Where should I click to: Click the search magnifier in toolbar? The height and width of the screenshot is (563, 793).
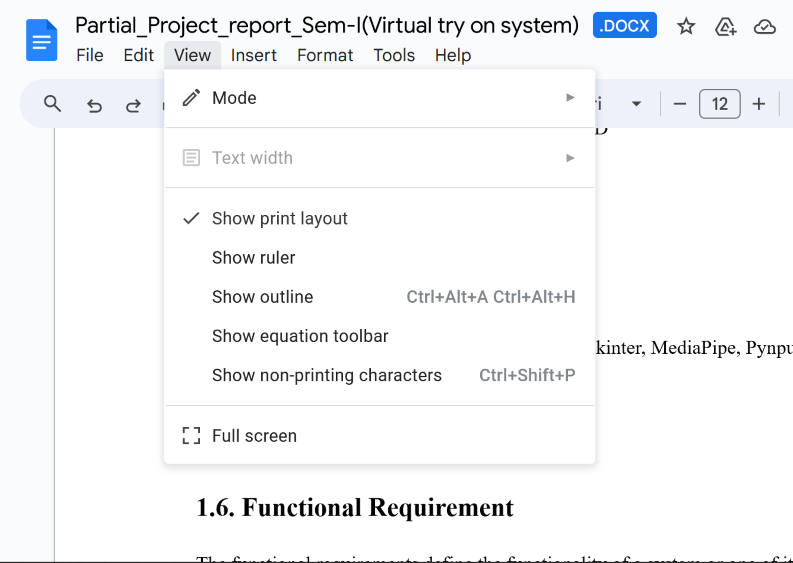click(53, 104)
